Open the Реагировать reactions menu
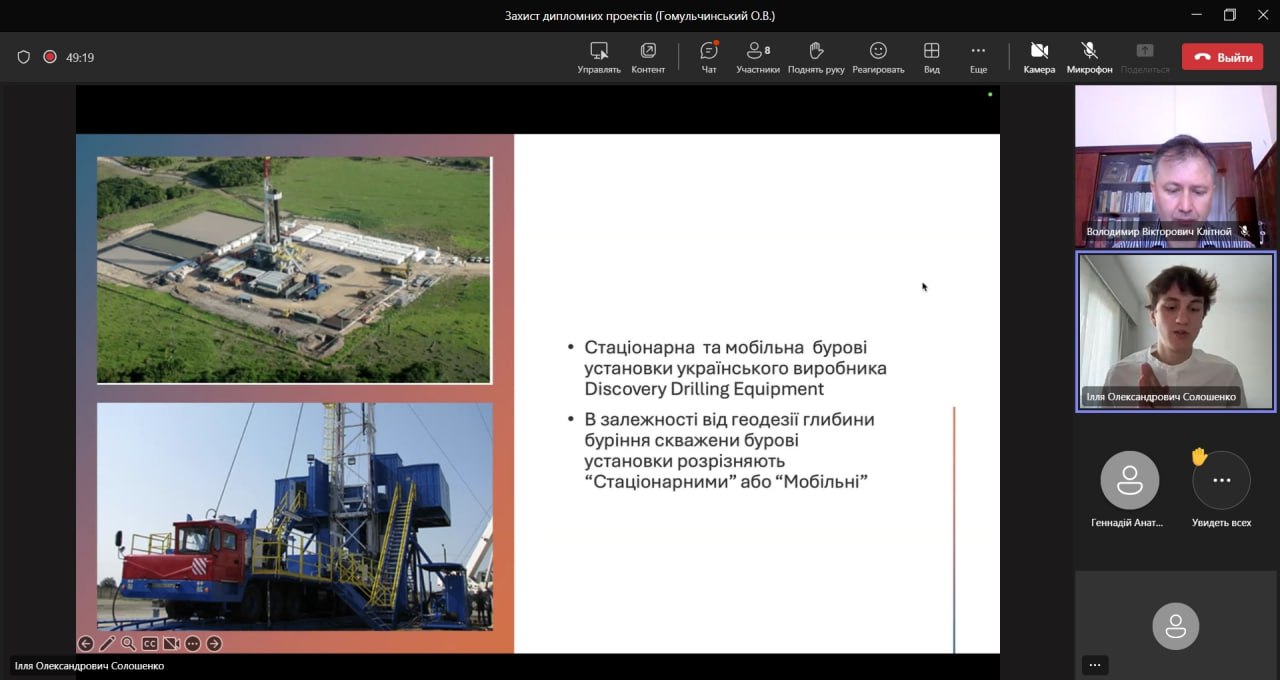 pyautogui.click(x=878, y=57)
